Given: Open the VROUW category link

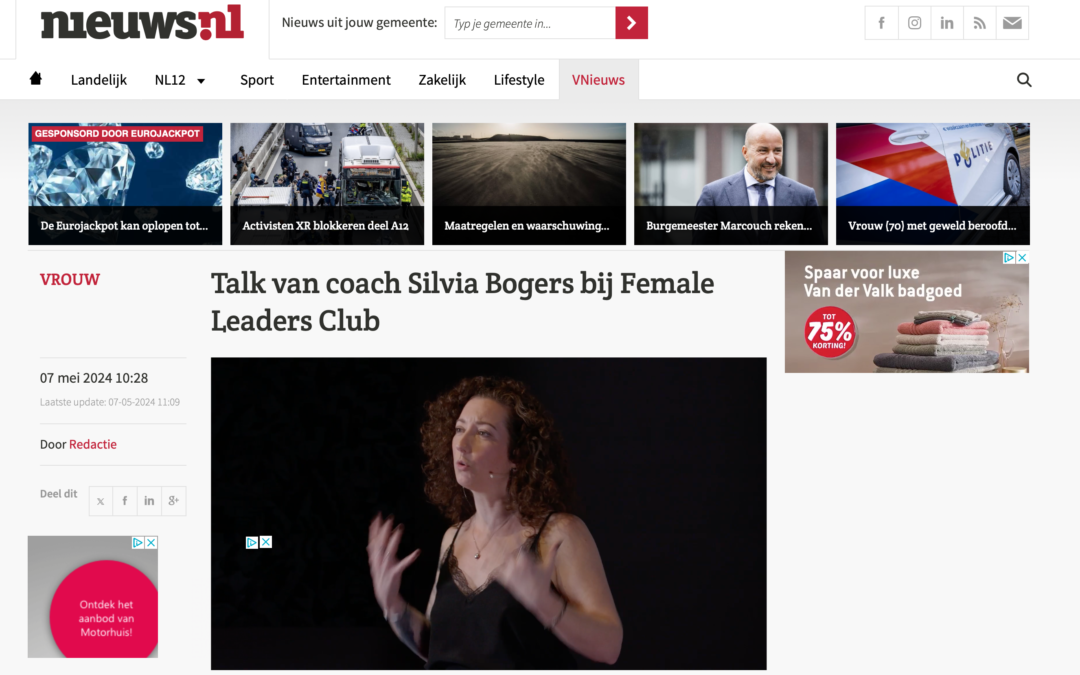Looking at the screenshot, I should pos(70,280).
